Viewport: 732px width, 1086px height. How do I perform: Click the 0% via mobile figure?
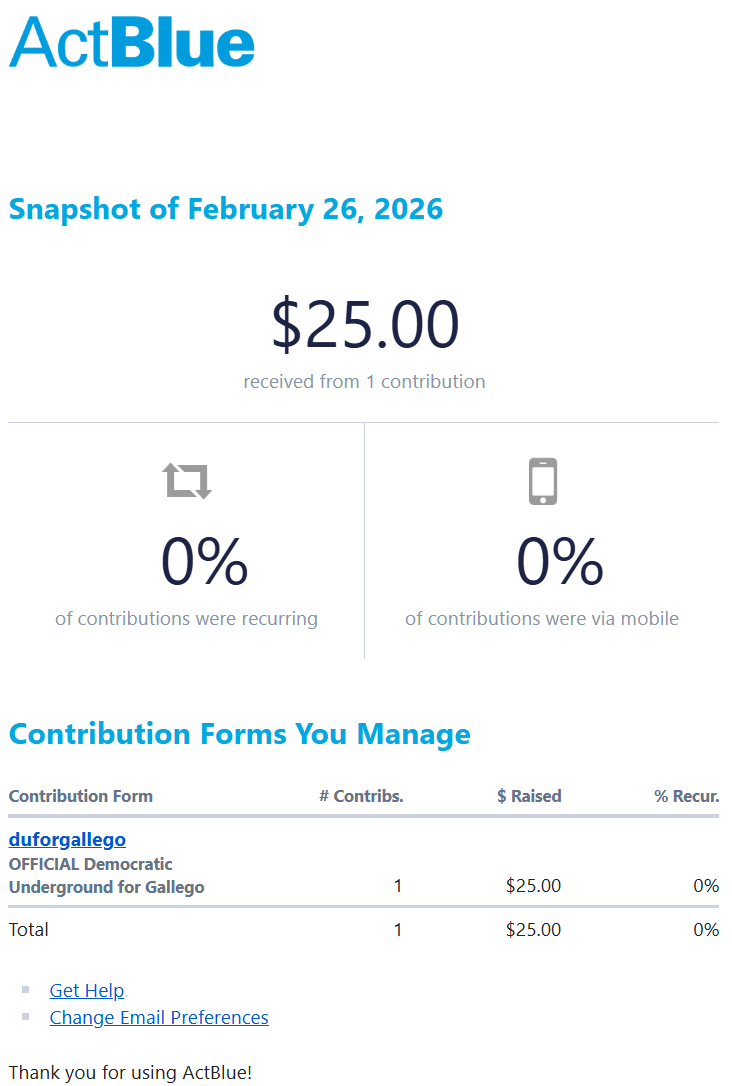560,562
